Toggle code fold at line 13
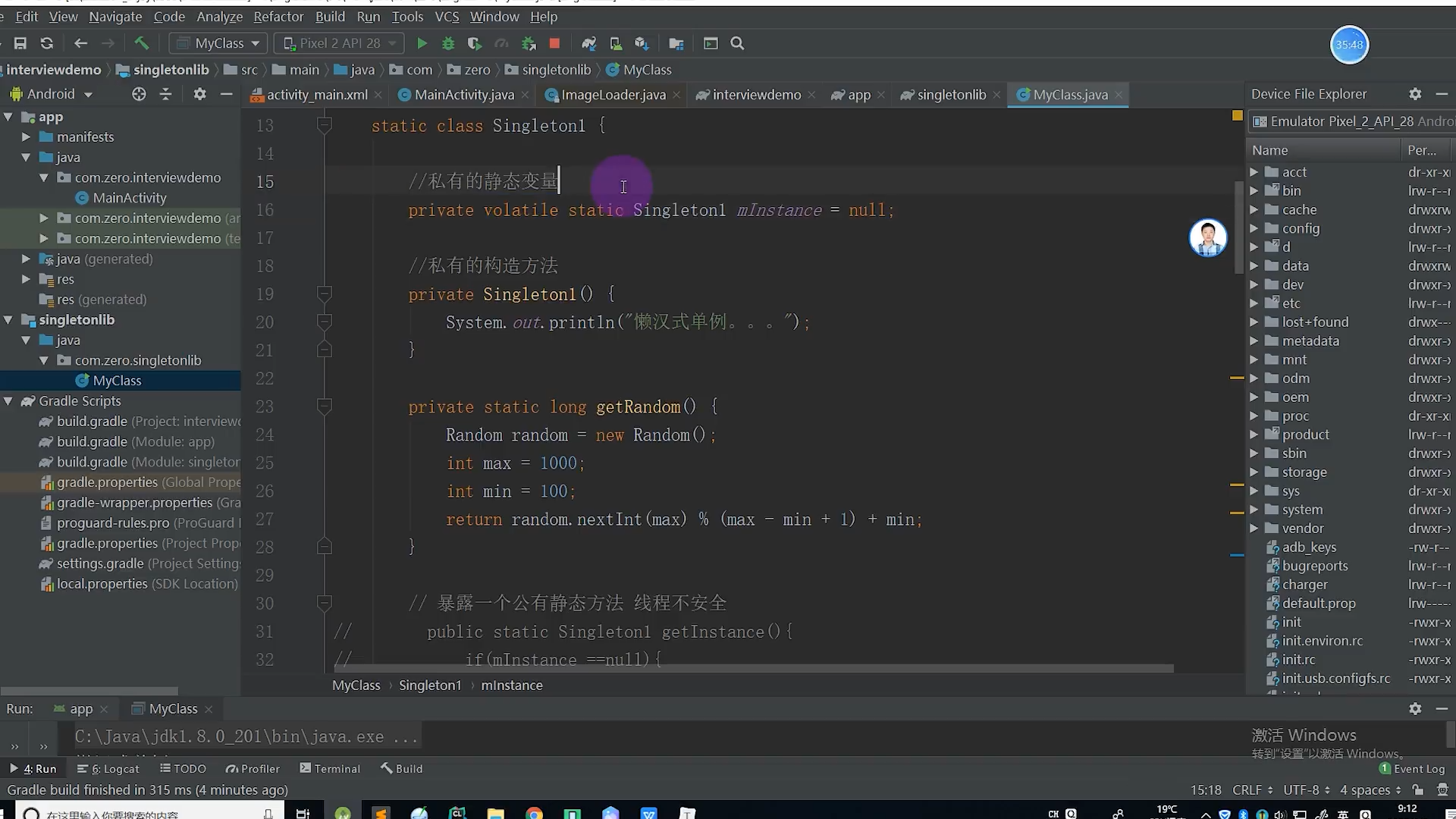Viewport: 1456px width, 819px height. tap(324, 125)
